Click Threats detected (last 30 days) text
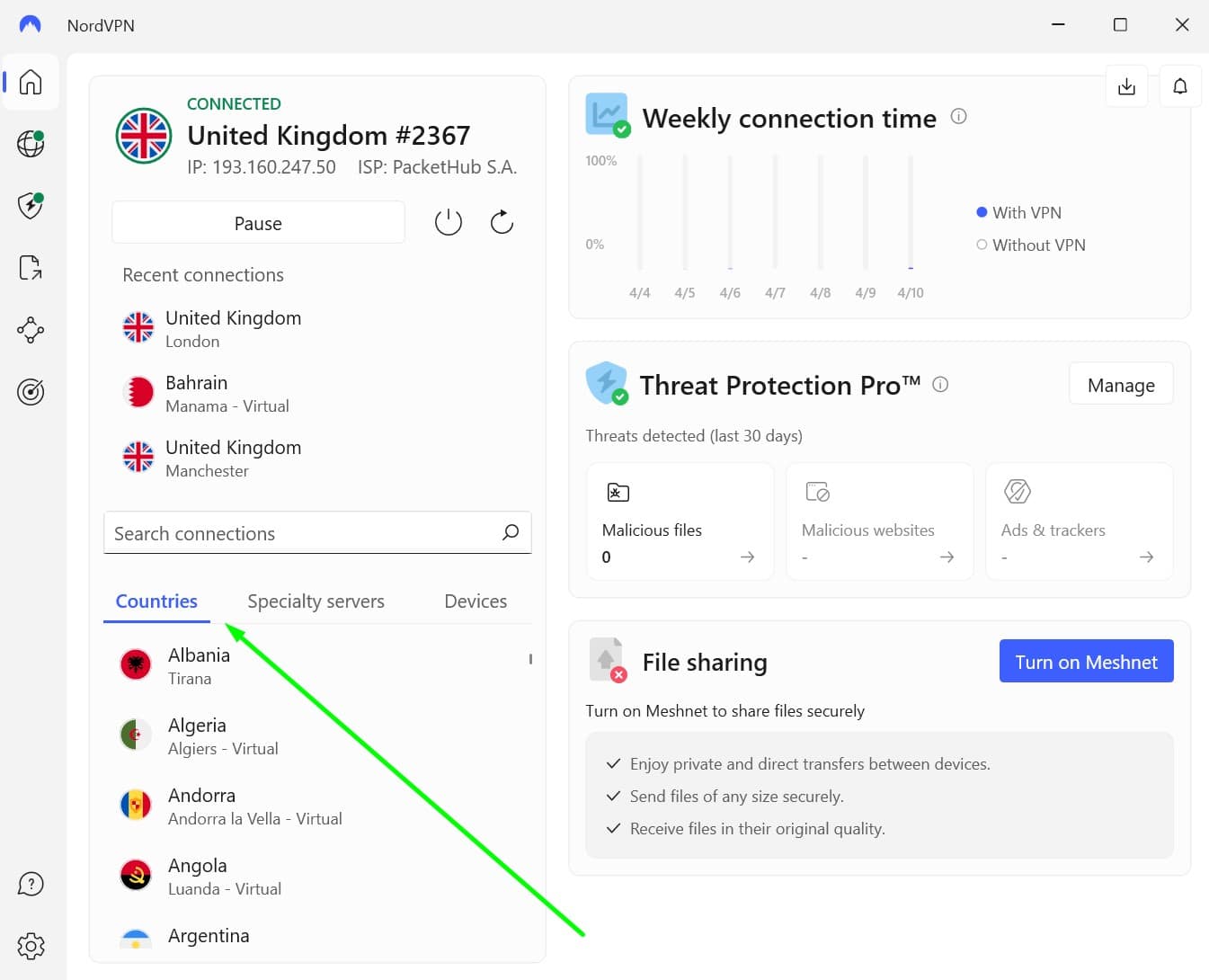1209x980 pixels. point(694,435)
